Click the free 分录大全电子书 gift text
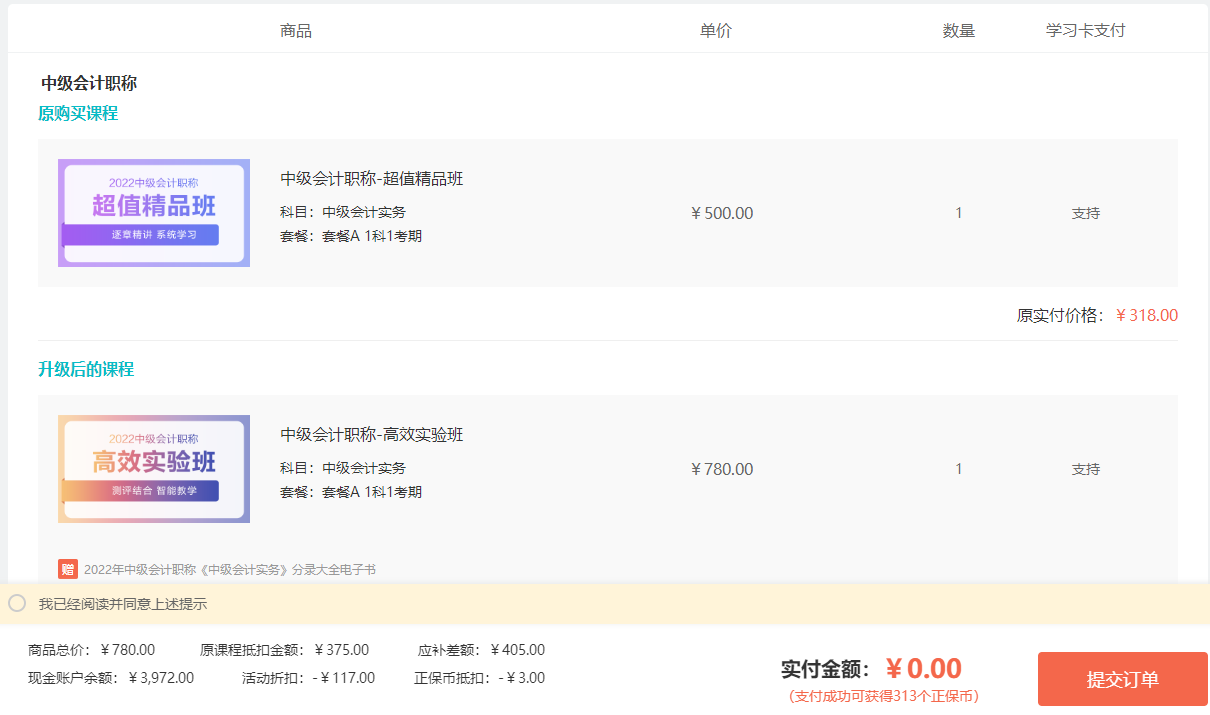Screen dimensions: 1210x715 pyautogui.click(x=230, y=570)
